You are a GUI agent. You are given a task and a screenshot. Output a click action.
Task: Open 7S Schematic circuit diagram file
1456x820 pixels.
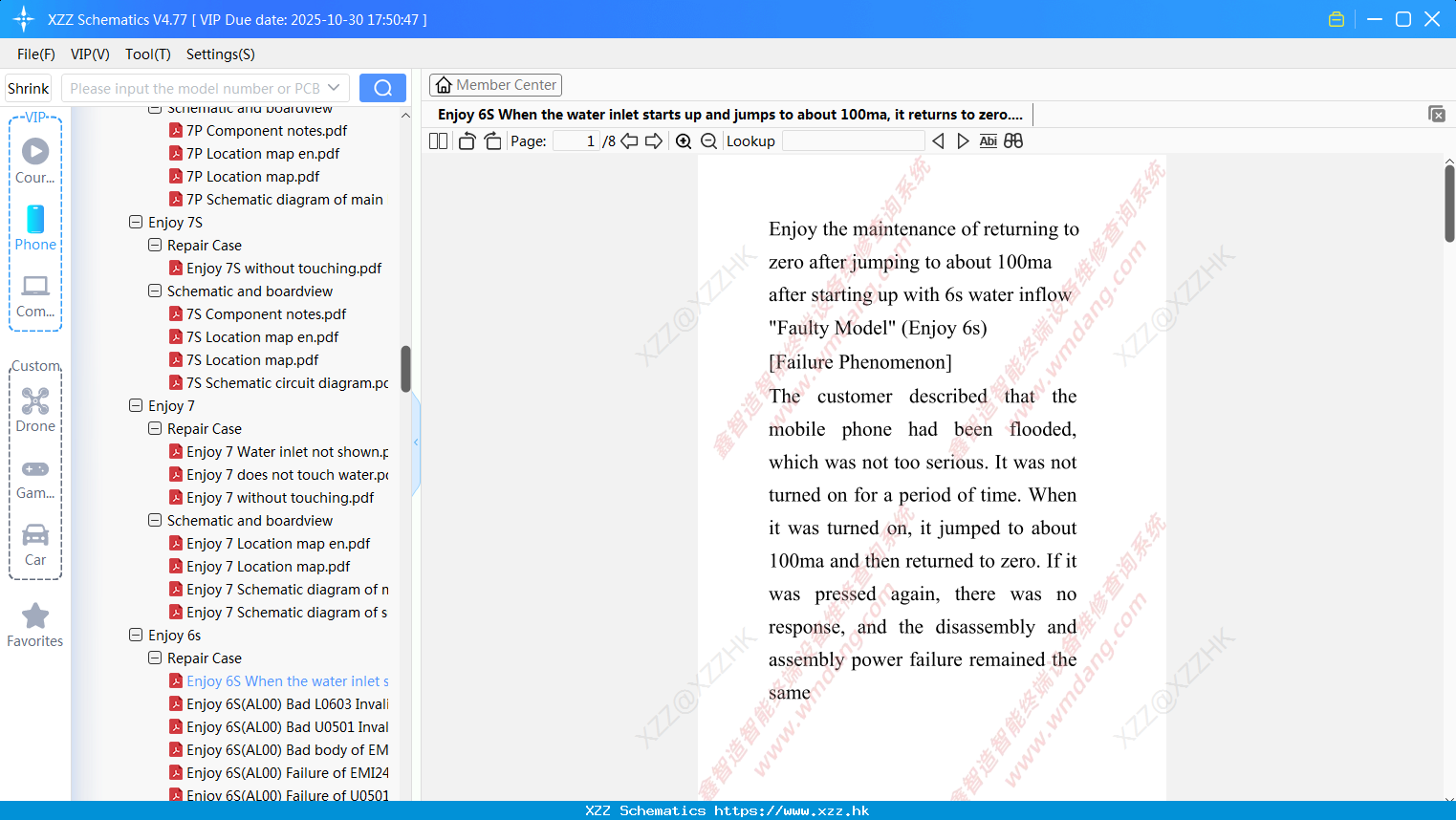[x=288, y=382]
